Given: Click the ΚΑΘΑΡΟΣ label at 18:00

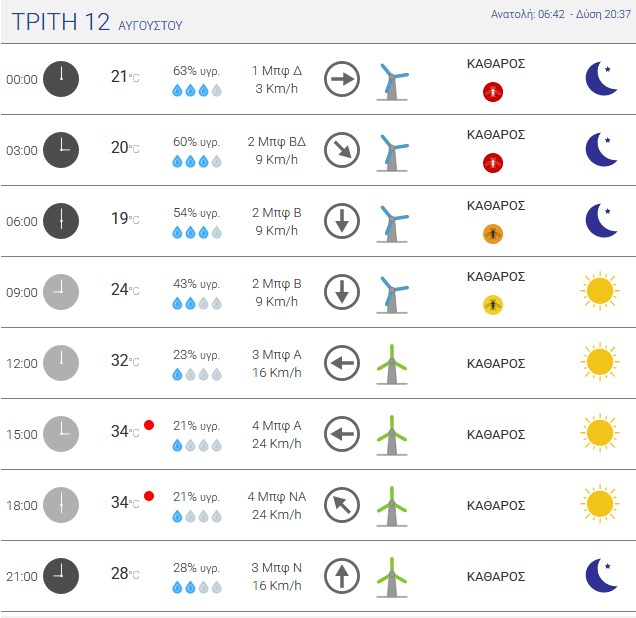Looking at the screenshot, I should coord(496,506).
